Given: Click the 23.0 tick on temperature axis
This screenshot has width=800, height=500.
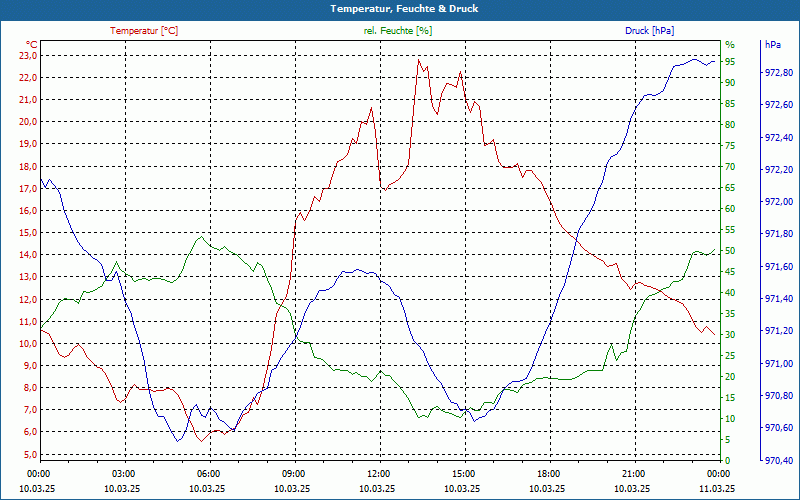Looking at the screenshot, I should tap(27, 55).
